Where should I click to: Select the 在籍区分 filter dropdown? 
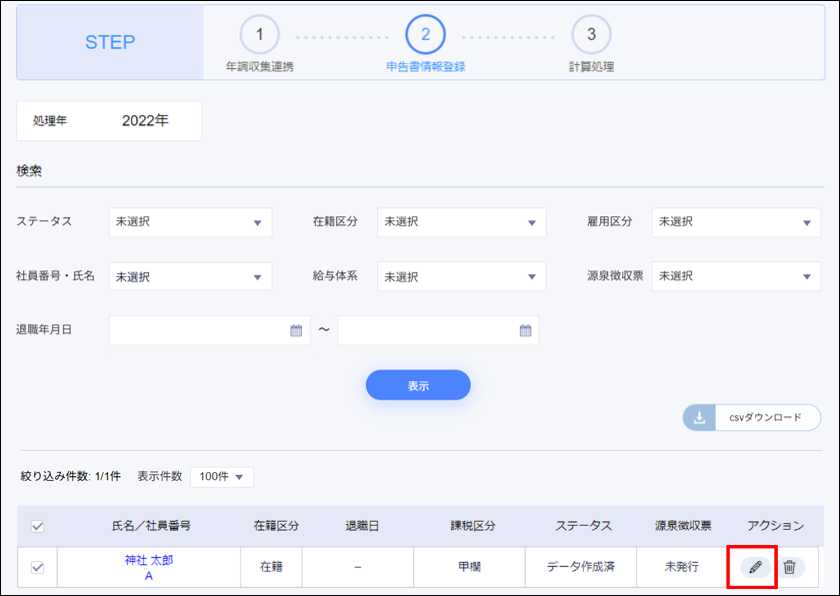point(462,222)
